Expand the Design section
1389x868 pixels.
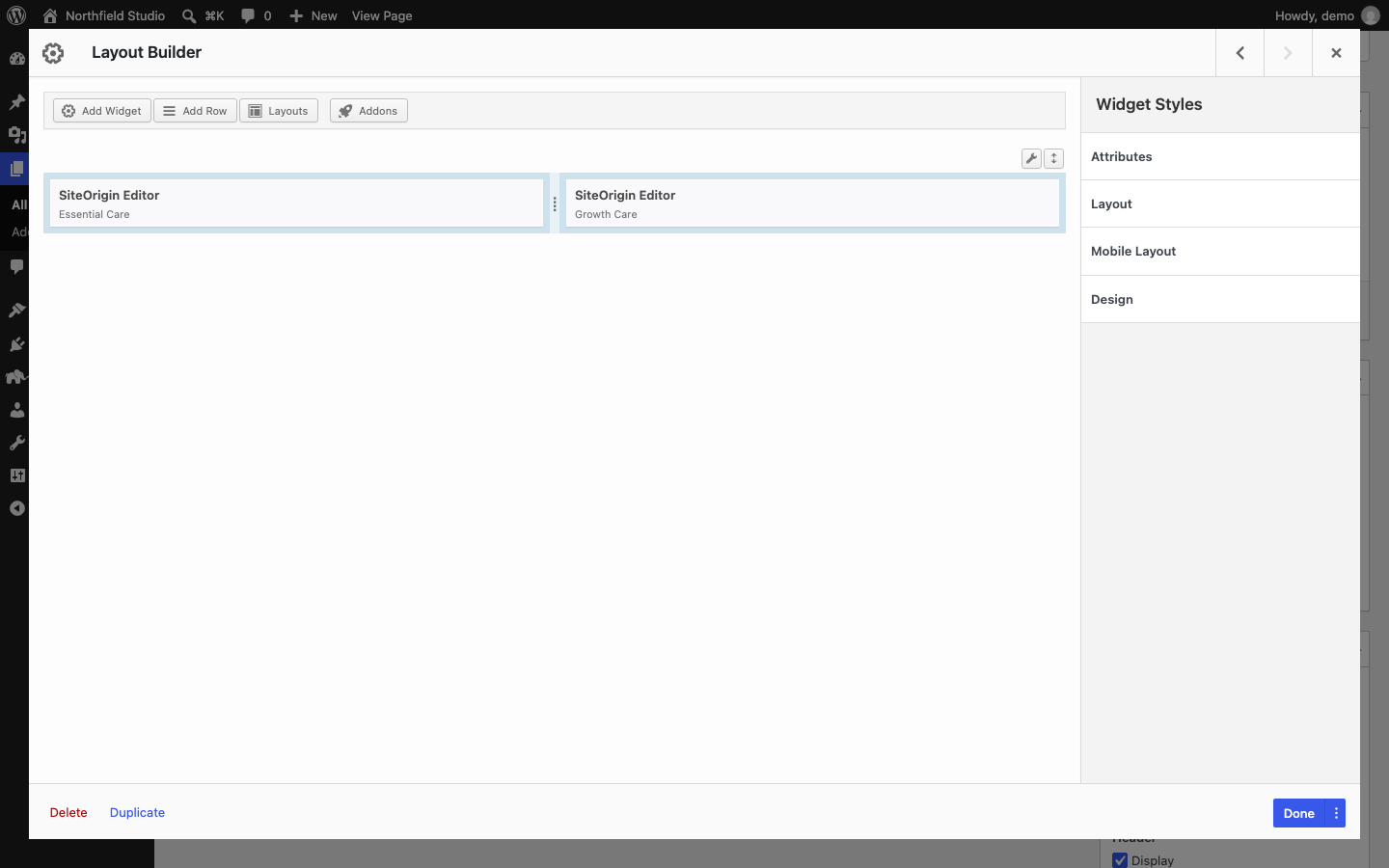[1220, 299]
